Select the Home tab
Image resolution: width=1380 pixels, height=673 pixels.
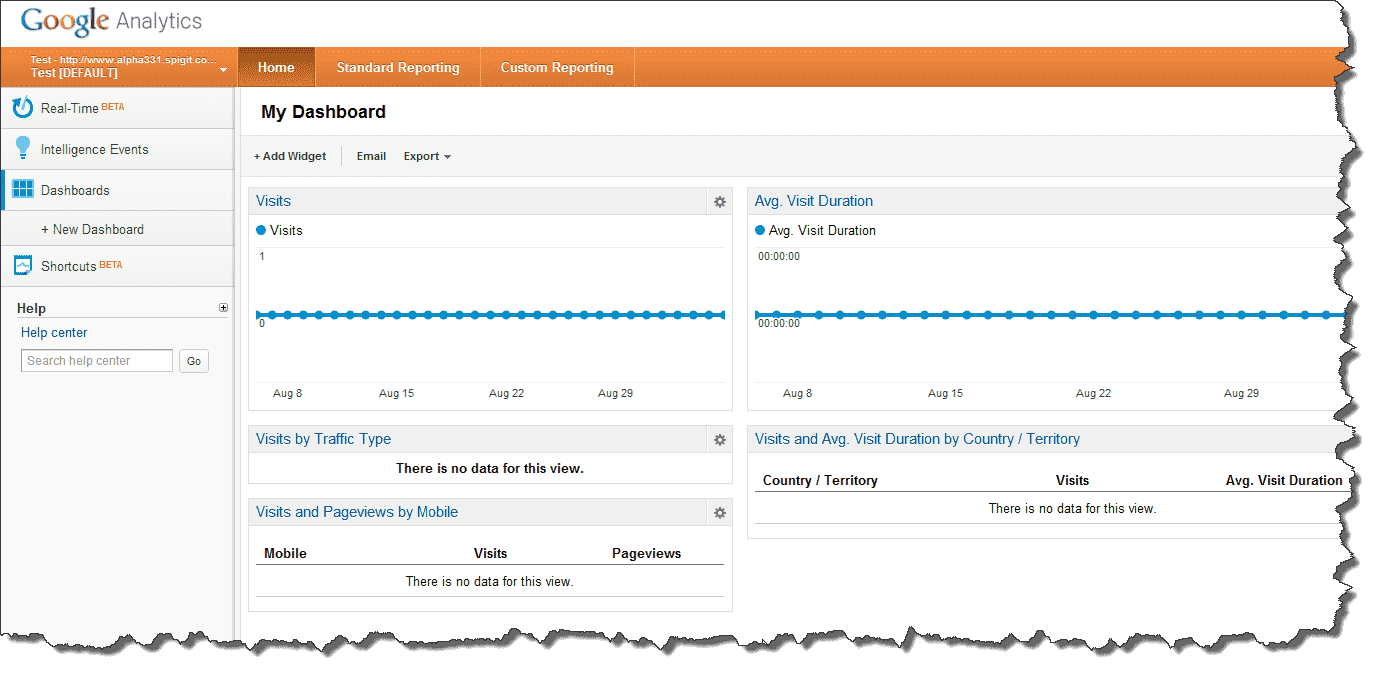(x=276, y=68)
